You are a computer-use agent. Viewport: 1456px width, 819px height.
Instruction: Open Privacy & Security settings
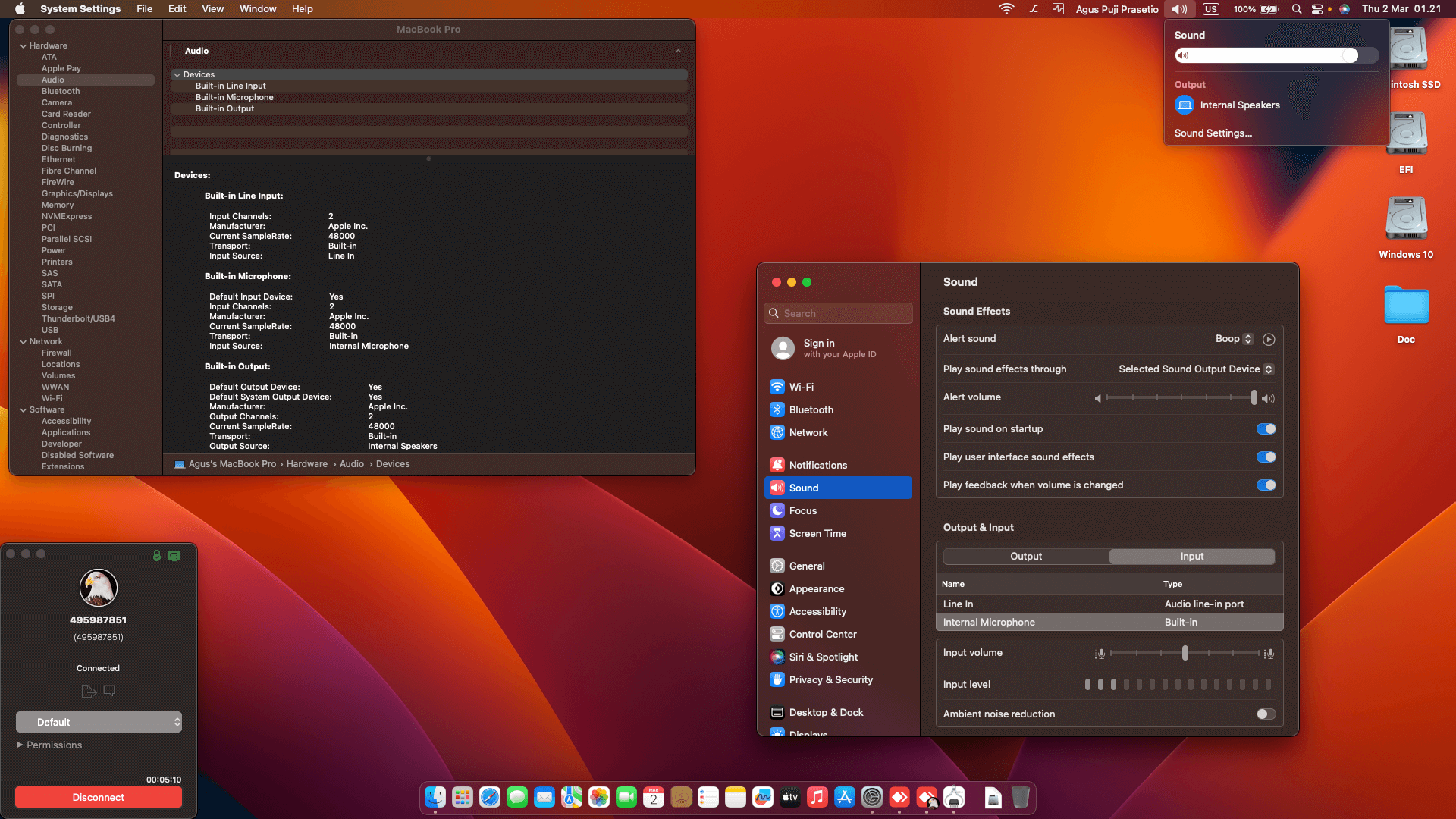click(830, 679)
